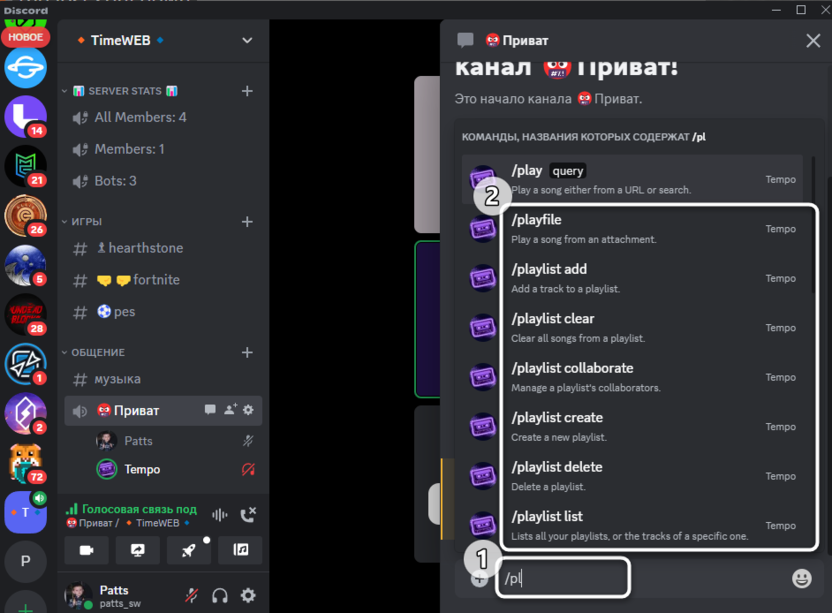This screenshot has width=832, height=613.
Task: Open the emoji picker
Action: [802, 578]
